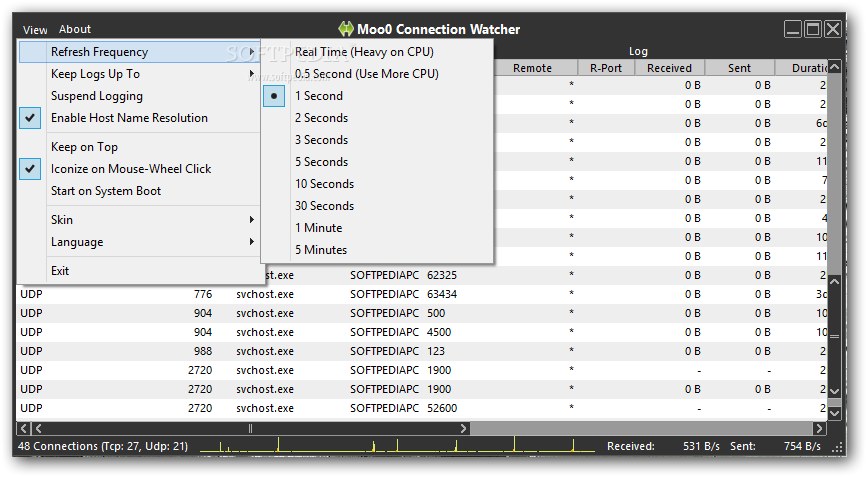Click the vertical scrollbar thumb
The height and width of the screenshot is (477, 867).
coord(834,336)
